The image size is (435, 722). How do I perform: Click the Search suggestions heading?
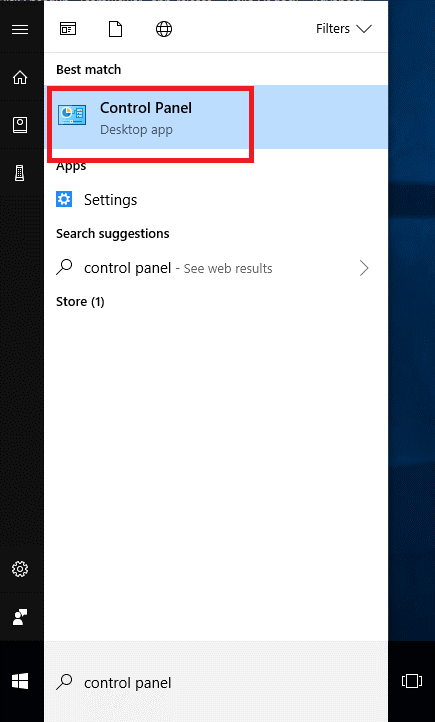[x=113, y=234]
